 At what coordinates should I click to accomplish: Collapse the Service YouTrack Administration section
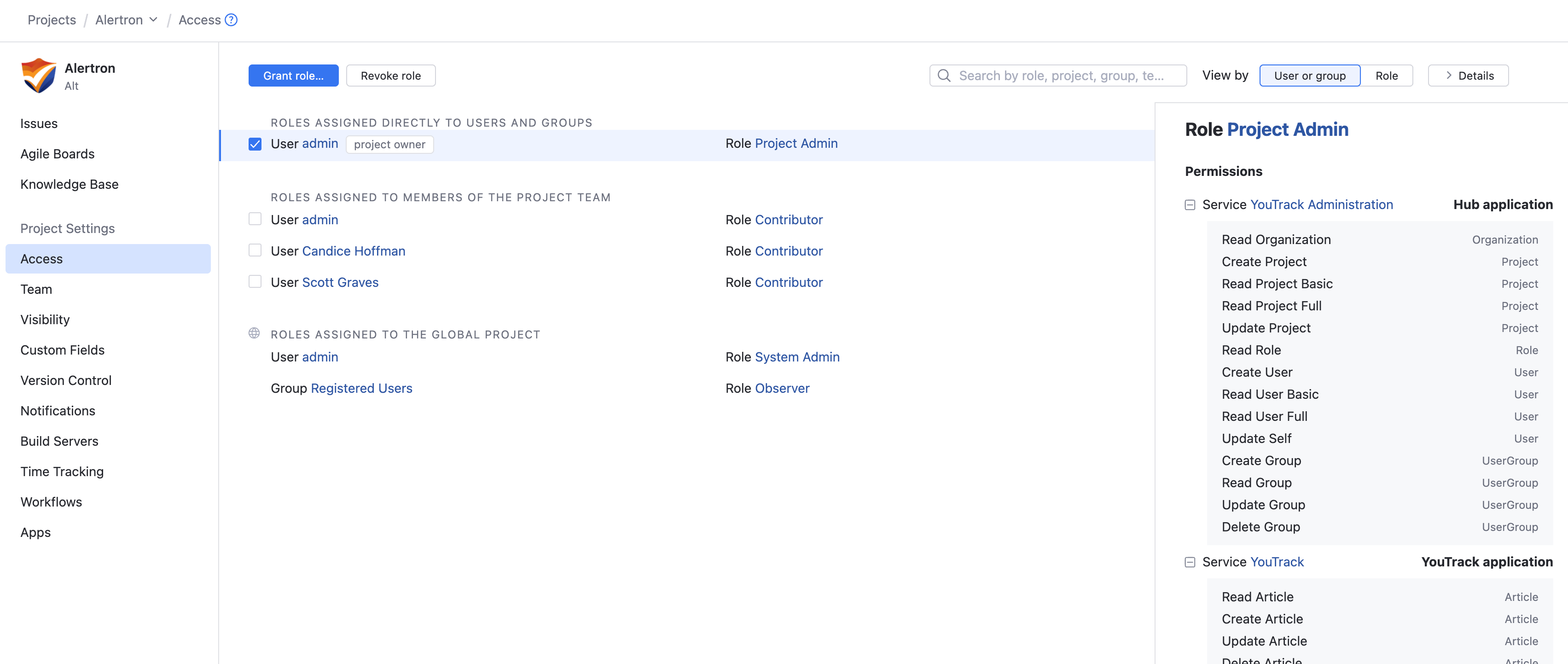(1190, 205)
